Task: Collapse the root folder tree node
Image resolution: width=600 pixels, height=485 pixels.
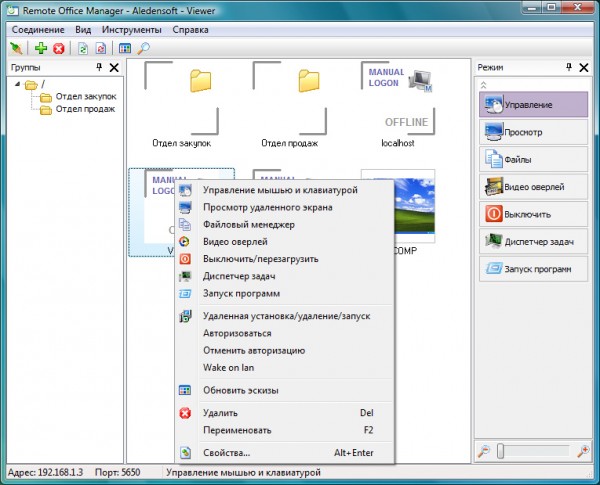Action: 19,84
